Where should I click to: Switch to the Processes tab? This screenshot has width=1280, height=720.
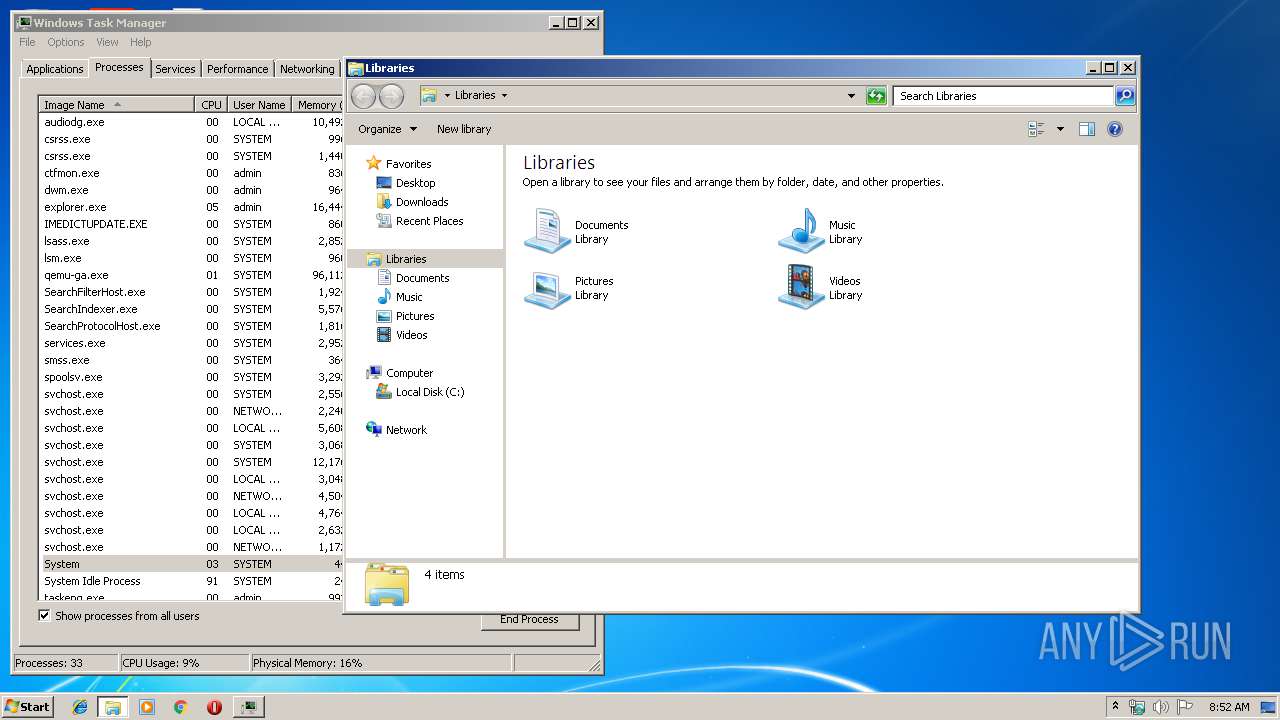[x=119, y=67]
